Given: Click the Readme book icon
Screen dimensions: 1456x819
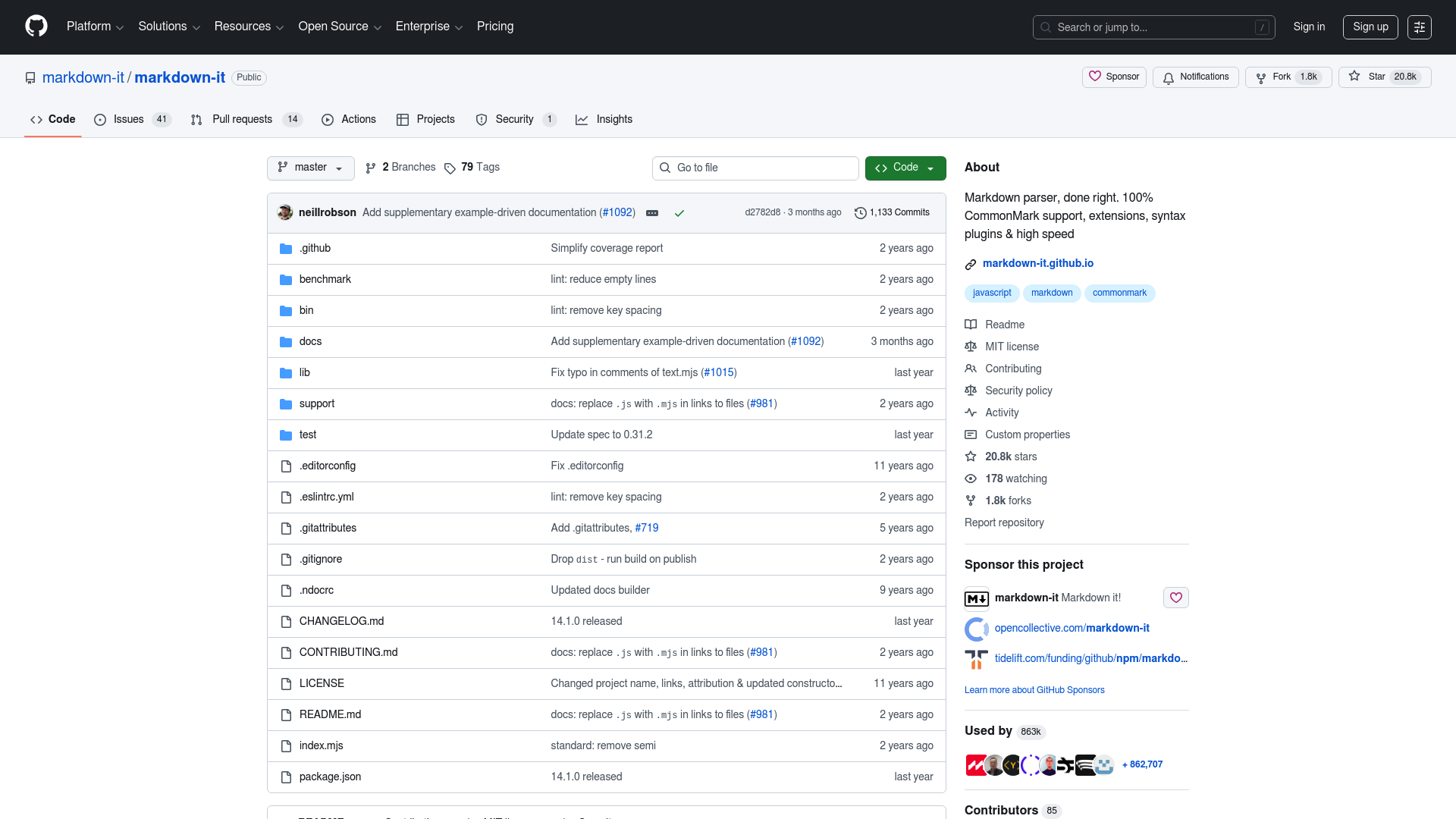Looking at the screenshot, I should (971, 325).
